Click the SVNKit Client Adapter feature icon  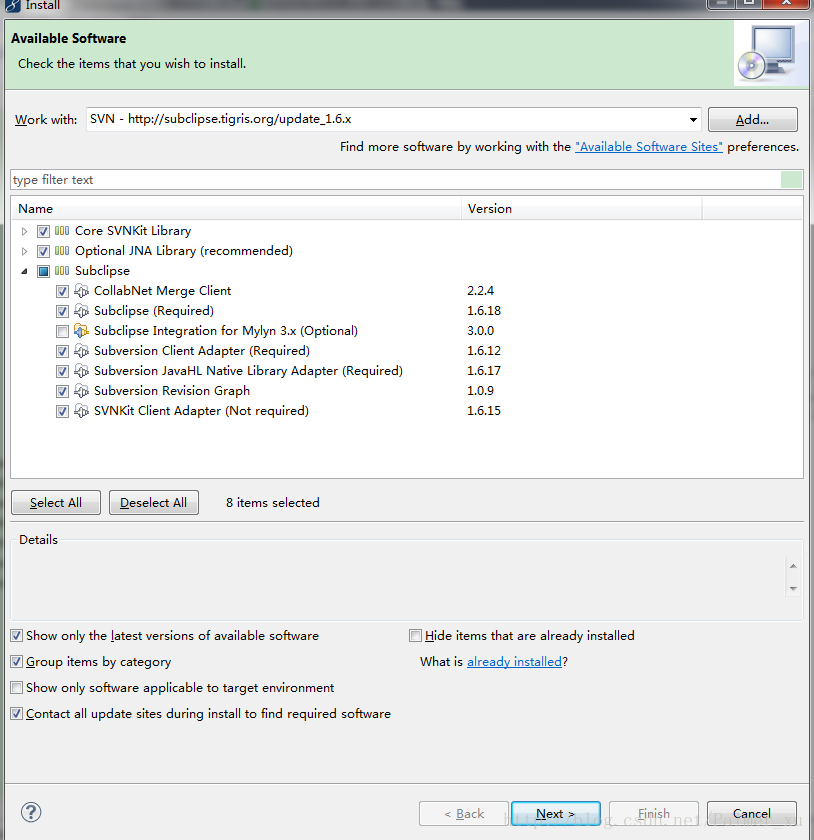pos(81,411)
